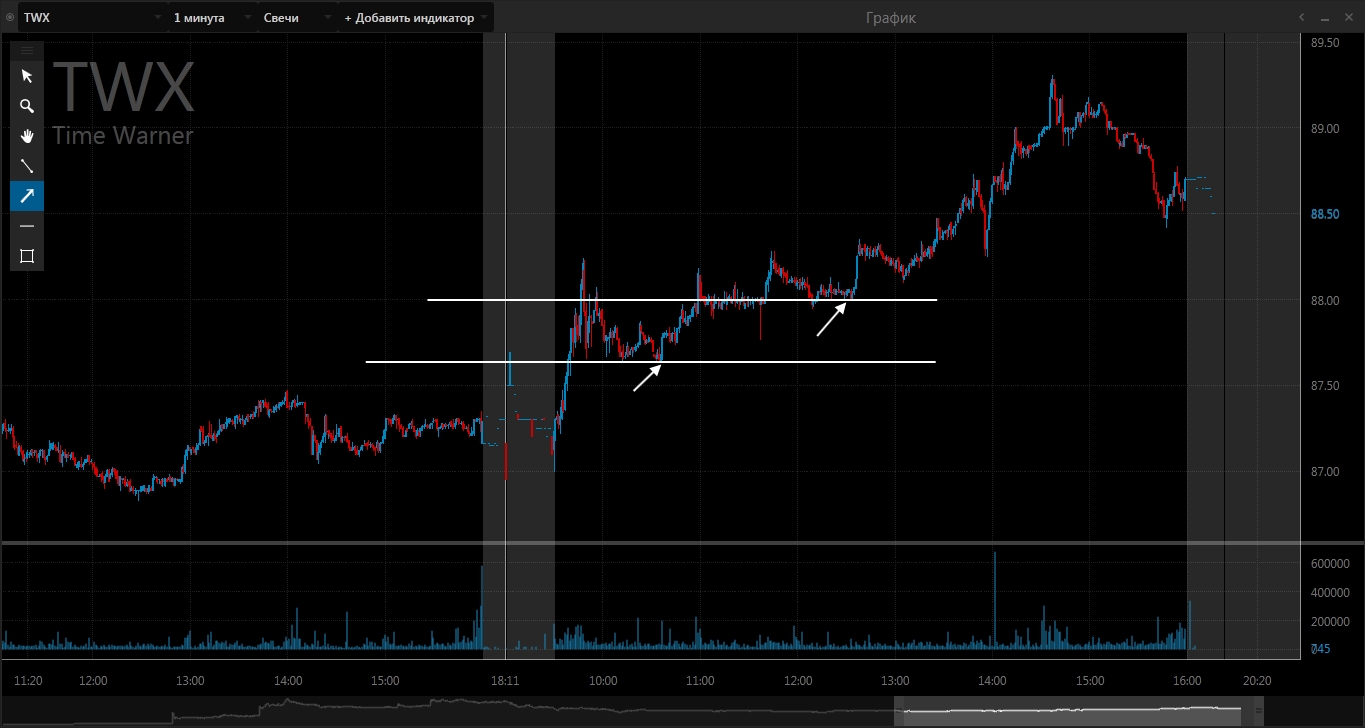
Task: Close the График chart window
Action: 1350,18
